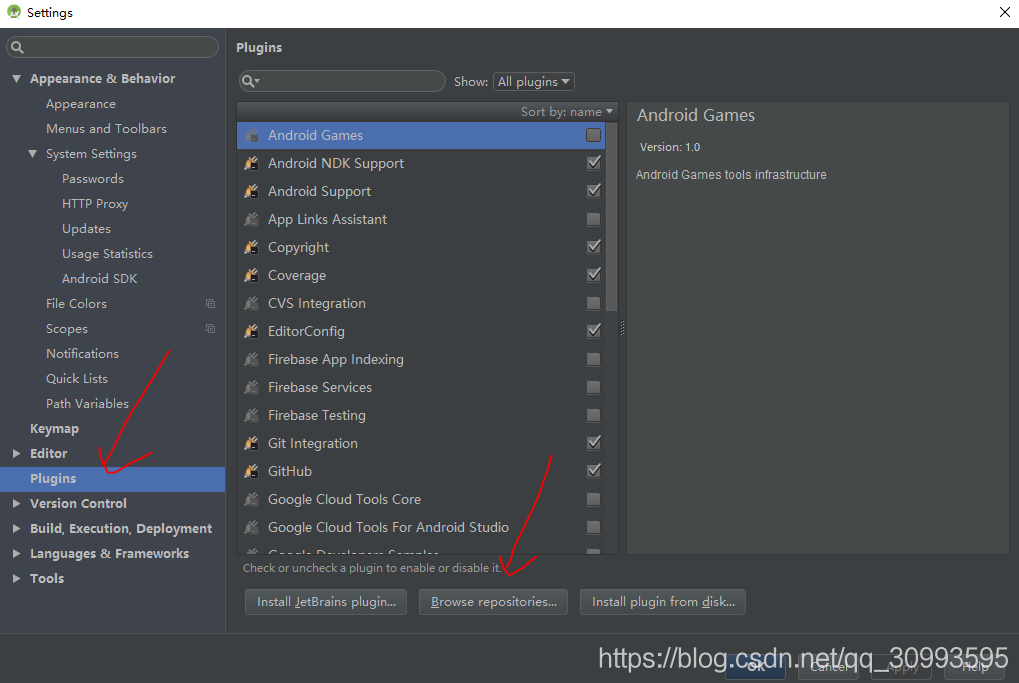Open the Sort by name dropdown
Screen dimensions: 1019x683
[x=567, y=112]
